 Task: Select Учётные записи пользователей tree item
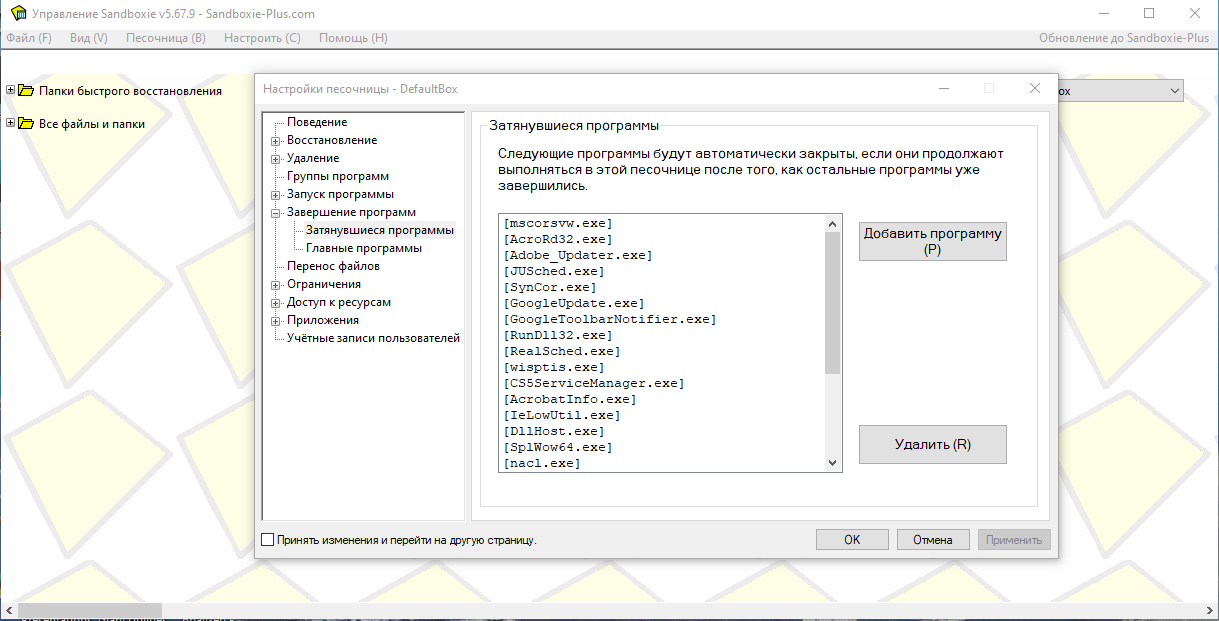[373, 338]
